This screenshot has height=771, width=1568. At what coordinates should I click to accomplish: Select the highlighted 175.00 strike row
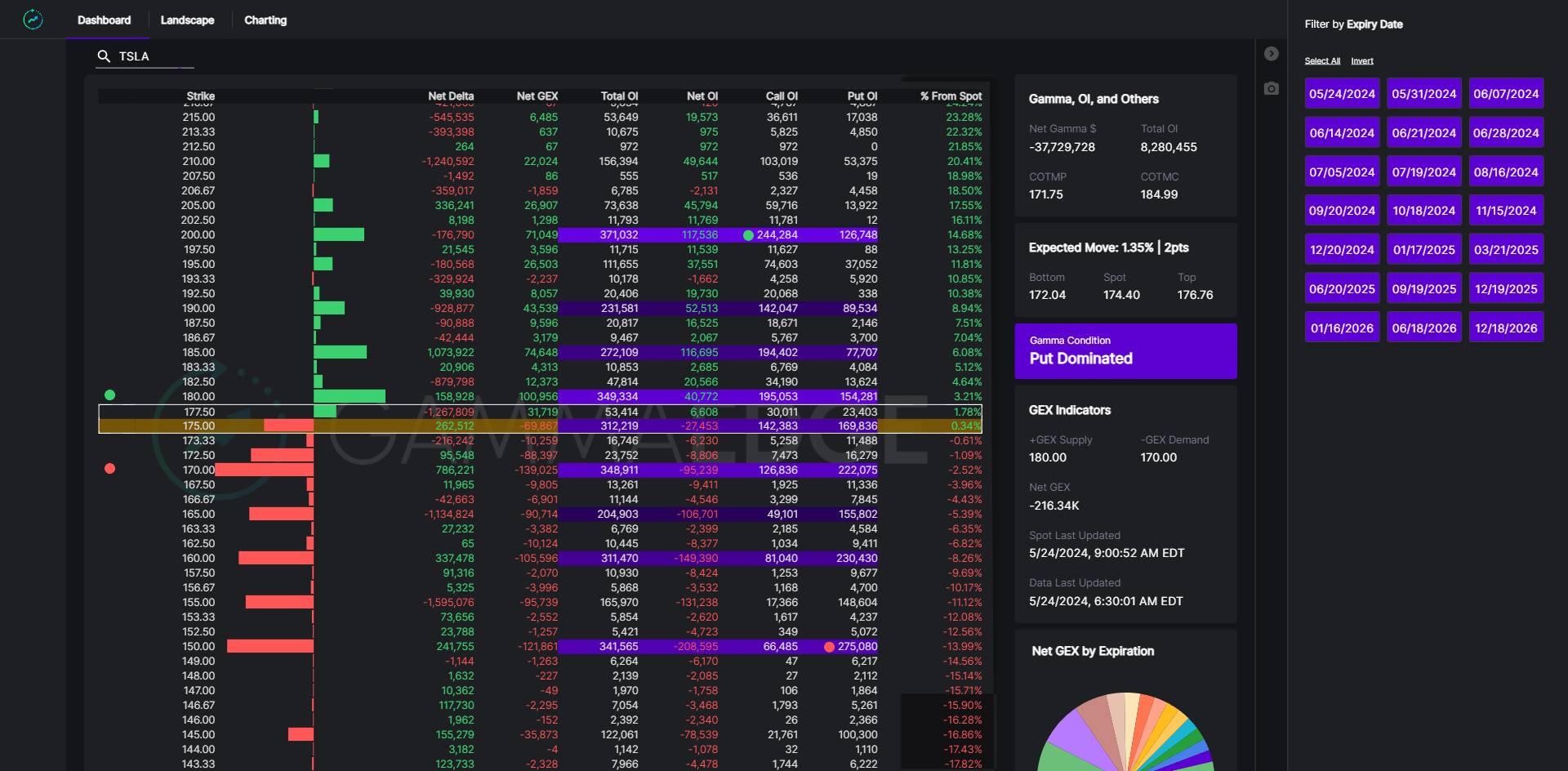539,426
